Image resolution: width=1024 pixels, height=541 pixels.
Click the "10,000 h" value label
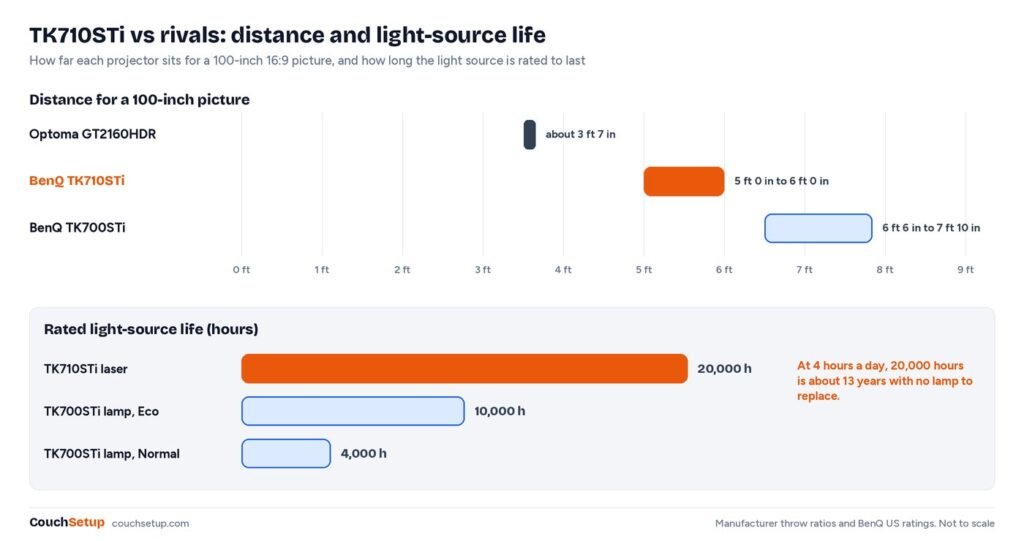500,412
